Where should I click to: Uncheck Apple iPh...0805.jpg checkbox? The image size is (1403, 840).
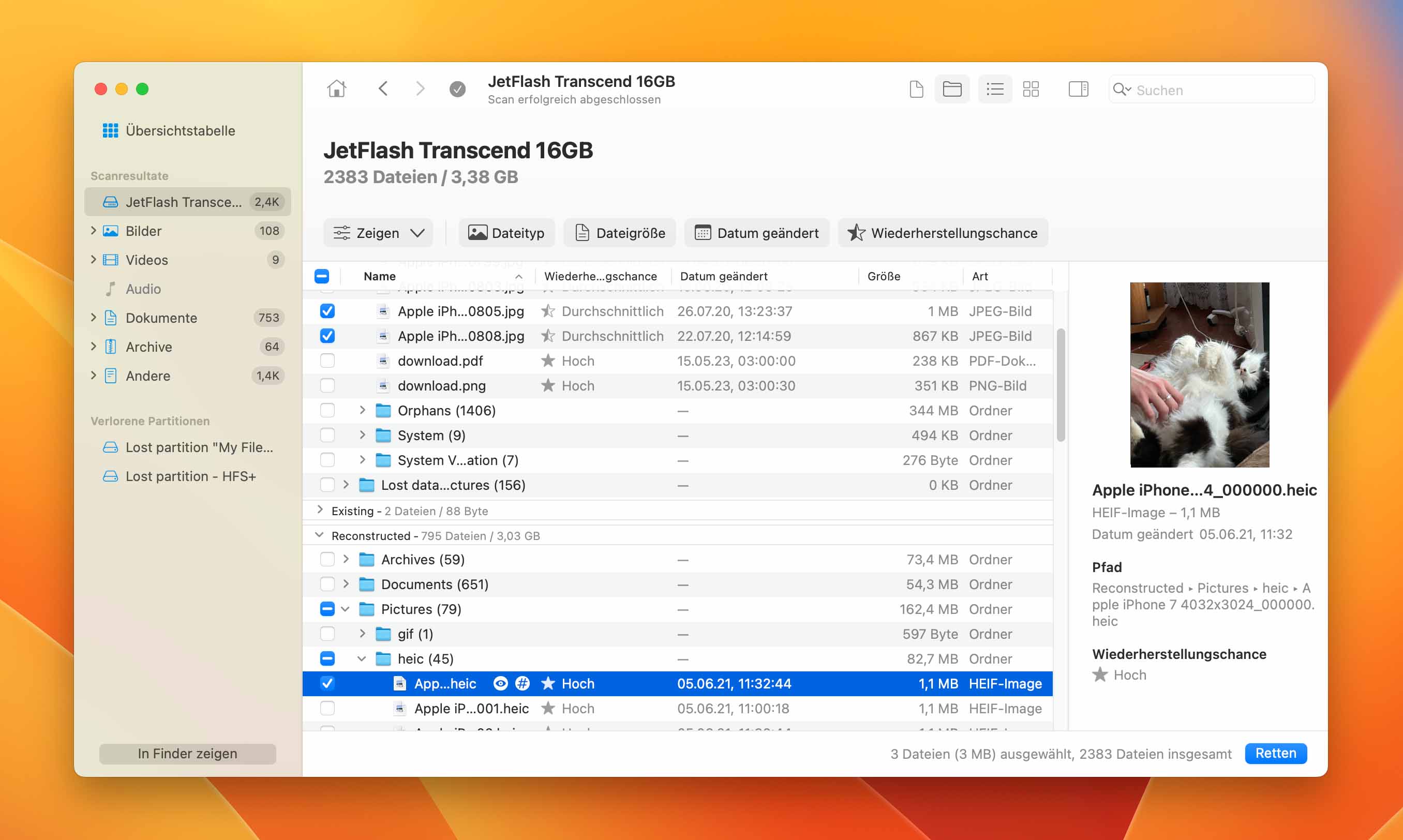(327, 311)
